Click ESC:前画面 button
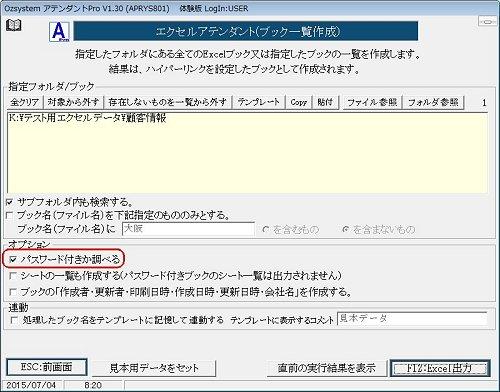The image size is (500, 392). click(47, 367)
